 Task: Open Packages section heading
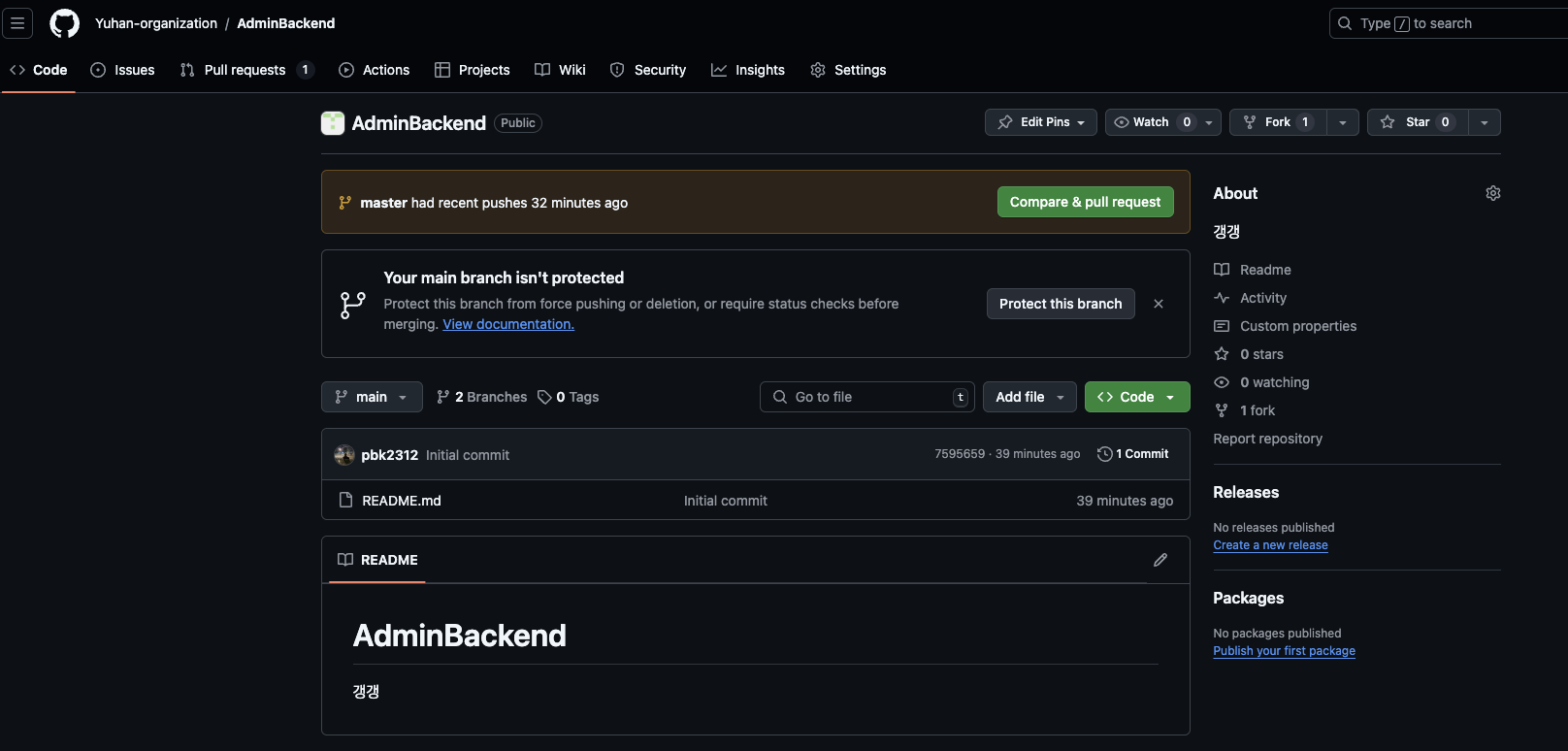click(1248, 598)
